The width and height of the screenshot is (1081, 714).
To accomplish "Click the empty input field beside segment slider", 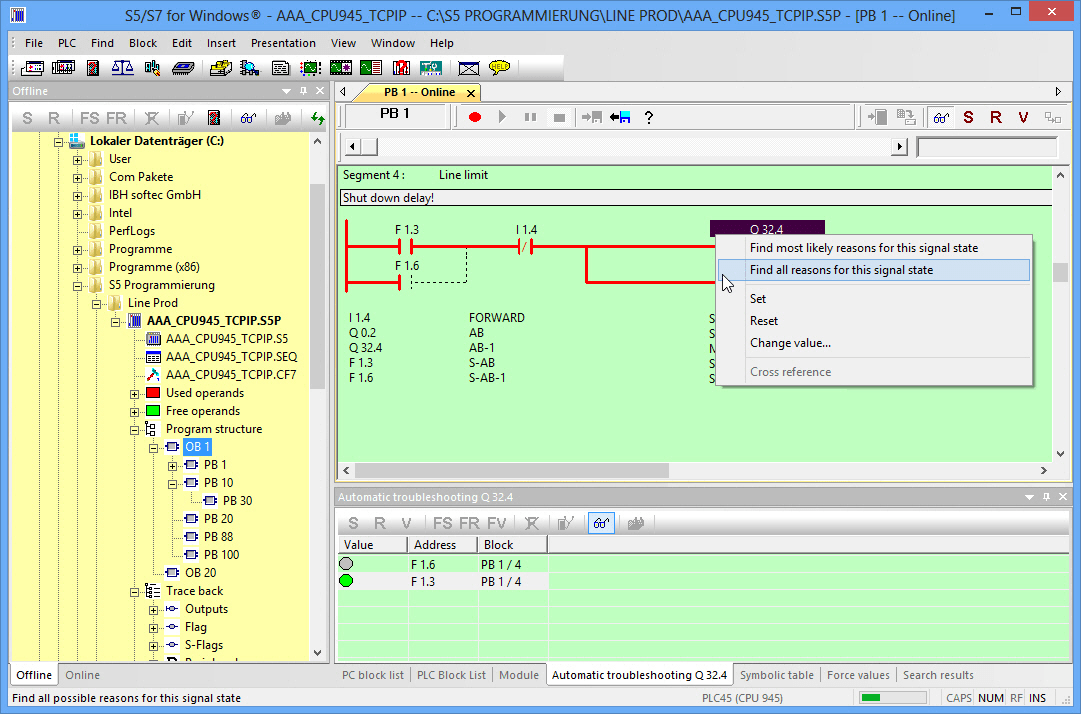I will (987, 147).
